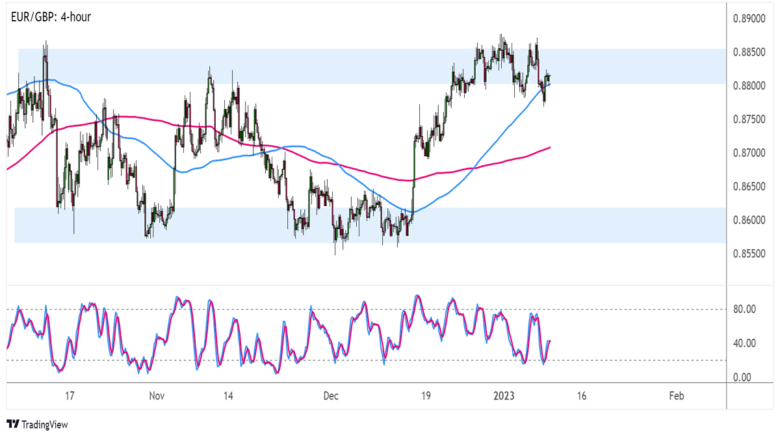
Task: Click the dotted overbought line at 80
Action: click(620, 310)
